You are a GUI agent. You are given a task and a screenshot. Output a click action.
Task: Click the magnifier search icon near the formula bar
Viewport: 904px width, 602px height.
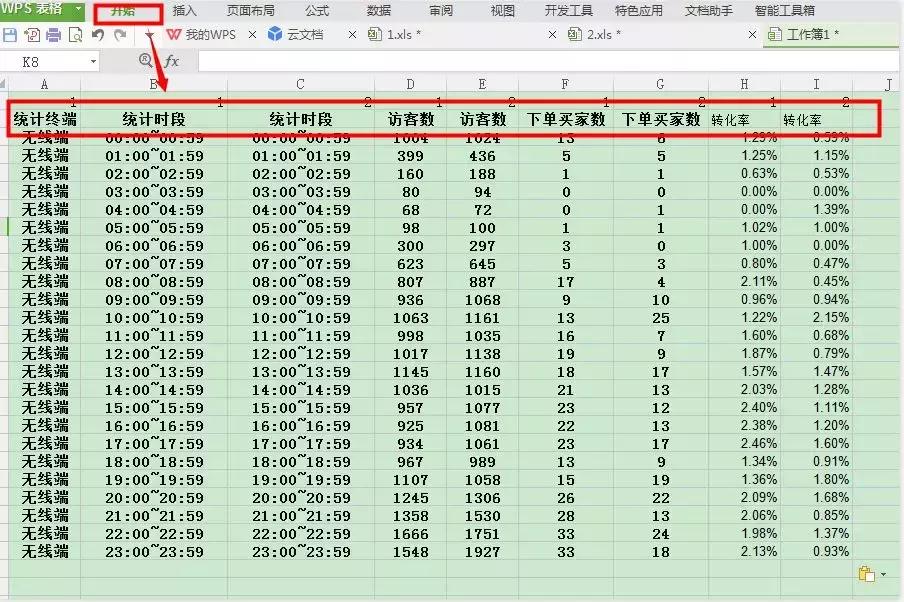pyautogui.click(x=145, y=61)
